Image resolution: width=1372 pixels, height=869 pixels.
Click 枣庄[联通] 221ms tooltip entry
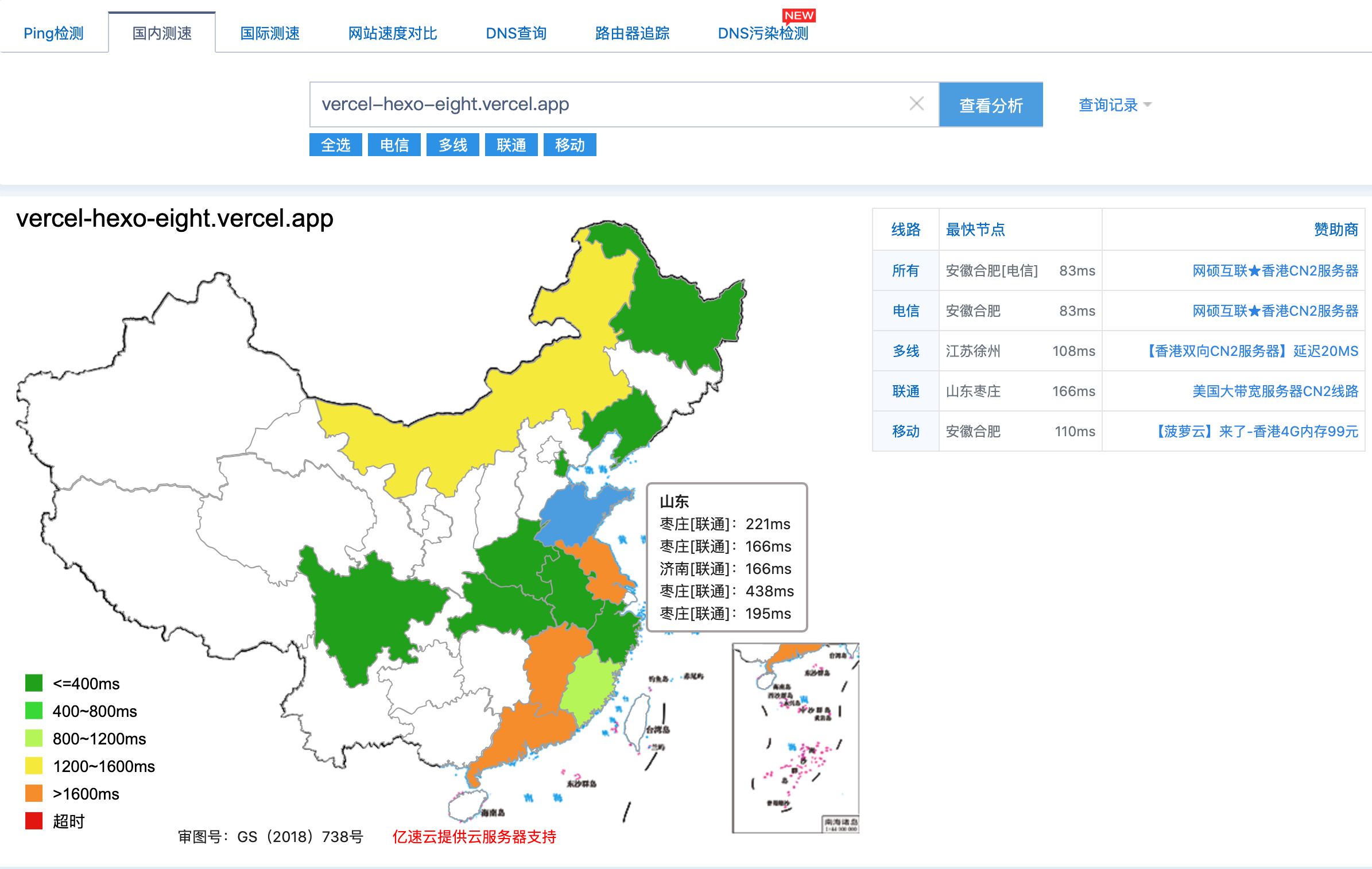tap(724, 524)
